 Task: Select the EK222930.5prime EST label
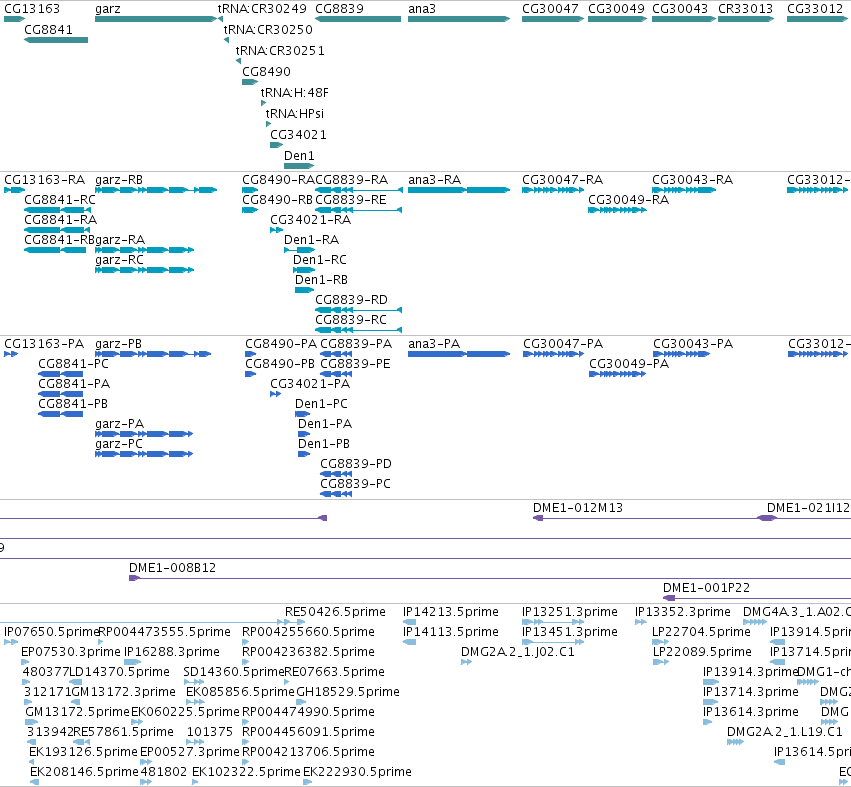[x=357, y=772]
